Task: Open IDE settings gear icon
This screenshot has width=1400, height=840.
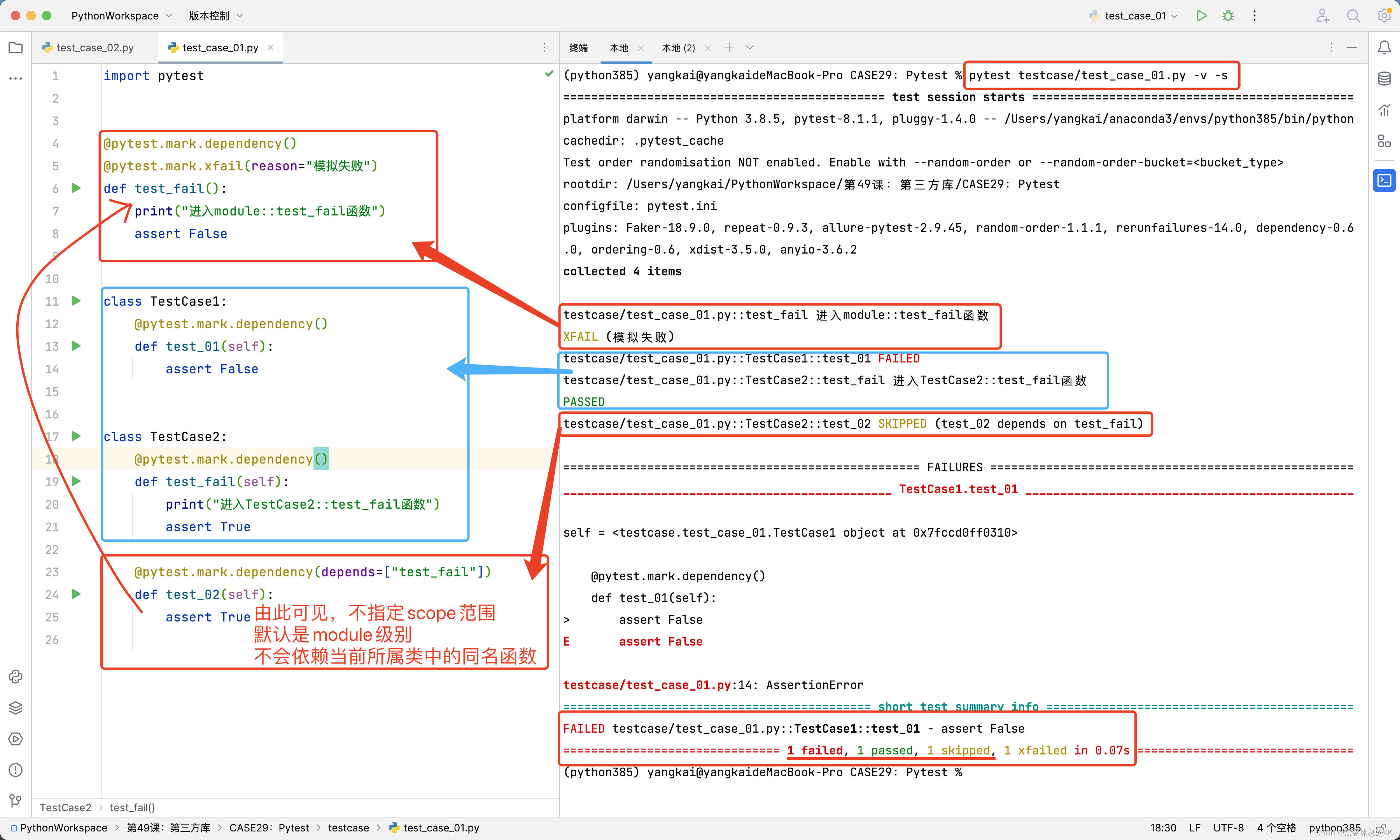Action: [1384, 16]
